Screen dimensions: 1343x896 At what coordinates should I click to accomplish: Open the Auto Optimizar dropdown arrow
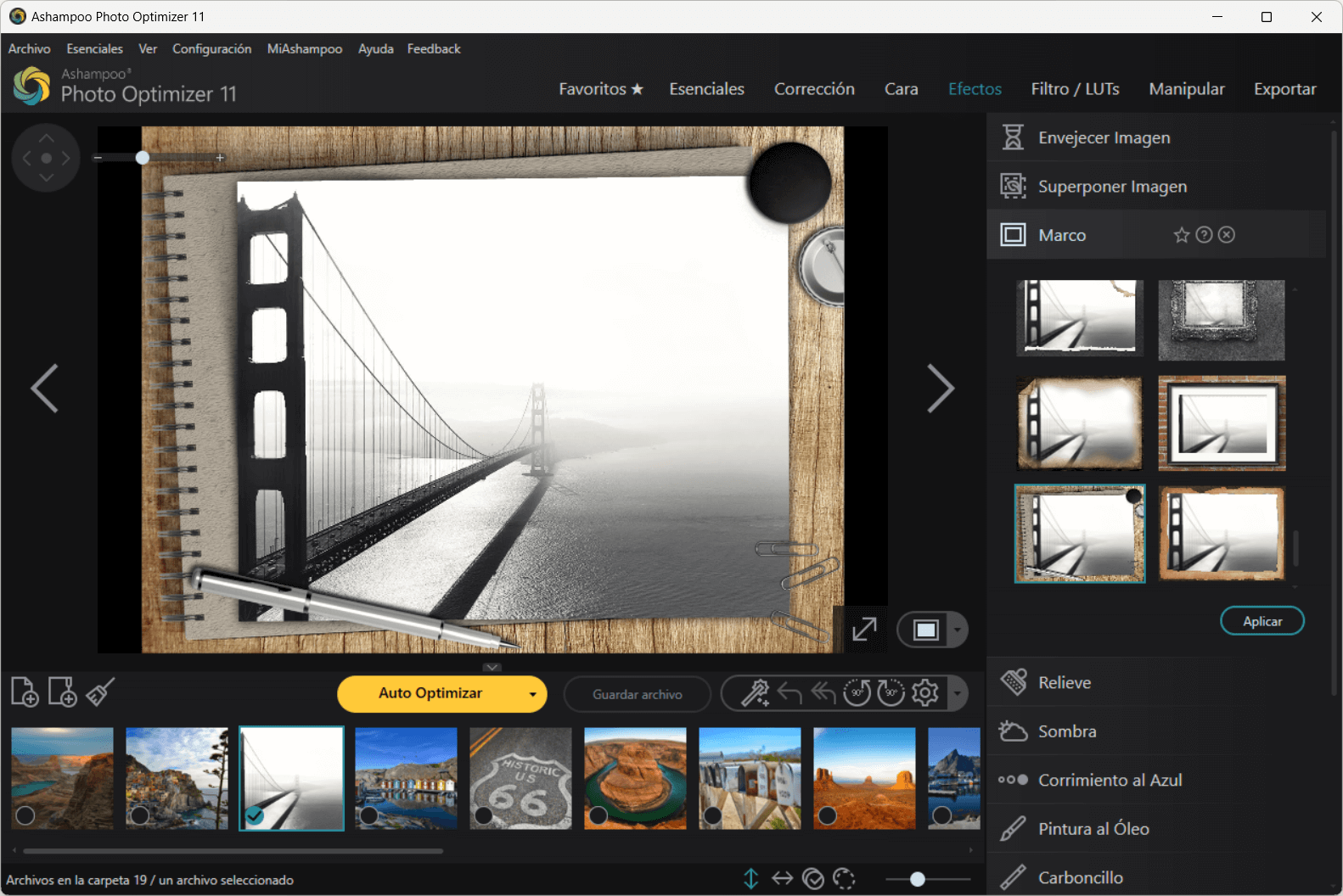point(532,694)
